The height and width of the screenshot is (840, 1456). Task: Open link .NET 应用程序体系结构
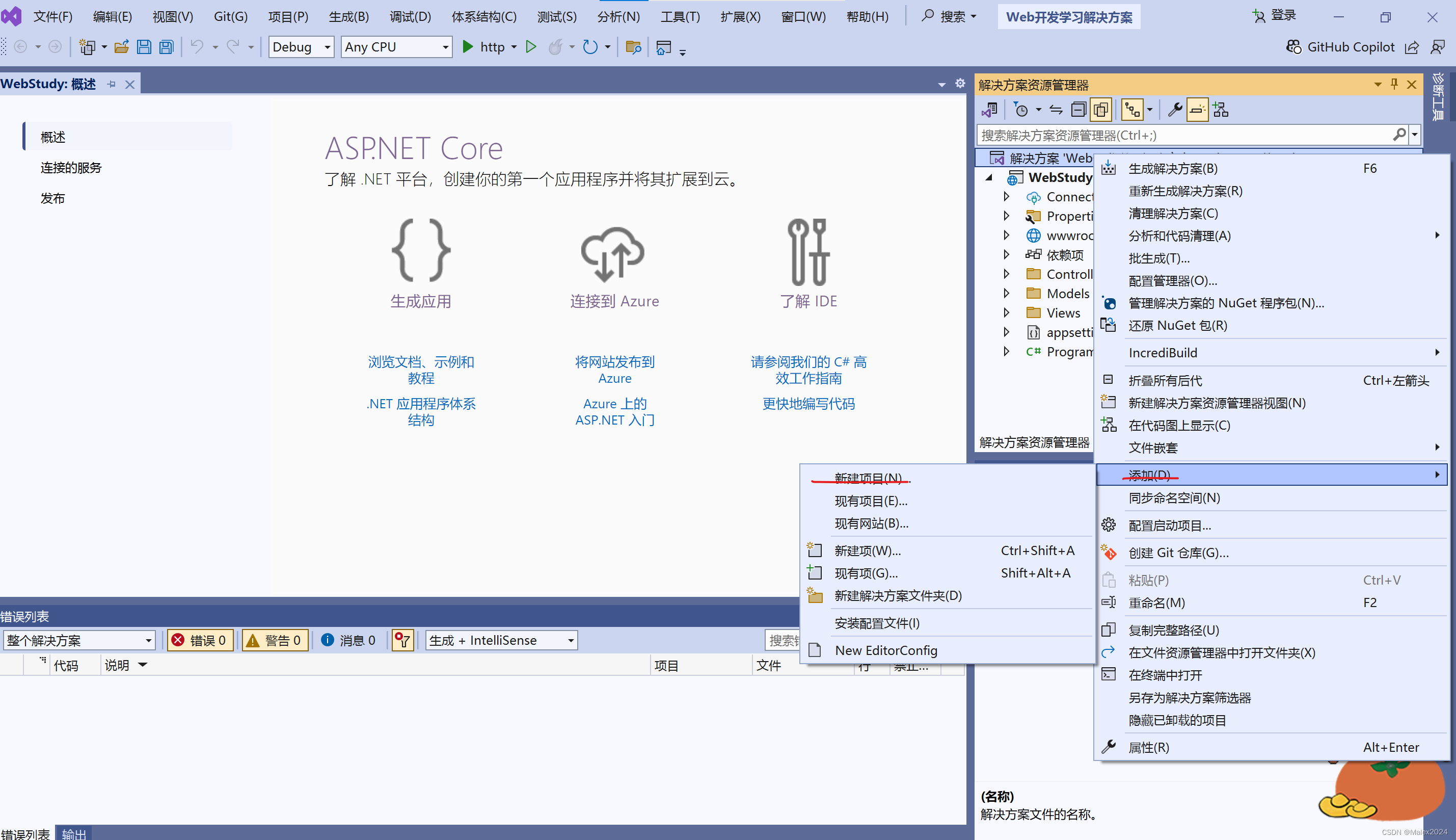pyautogui.click(x=421, y=411)
